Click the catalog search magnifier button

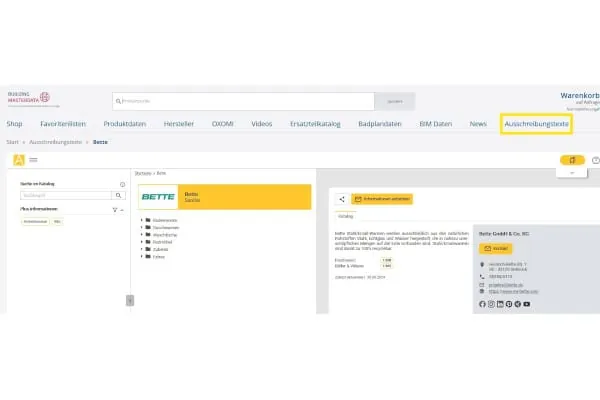(119, 196)
